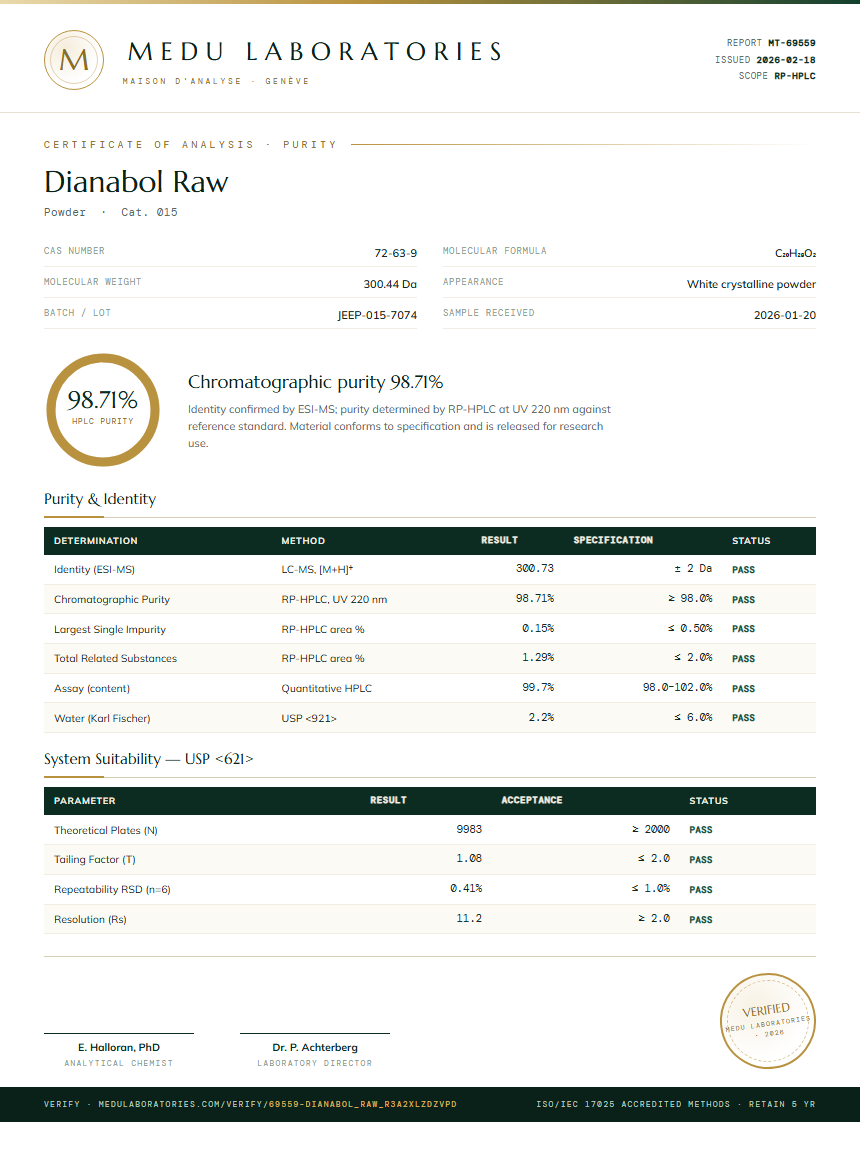
Task: Click PASS status in Resolution (Rs) row
Action: click(701, 919)
